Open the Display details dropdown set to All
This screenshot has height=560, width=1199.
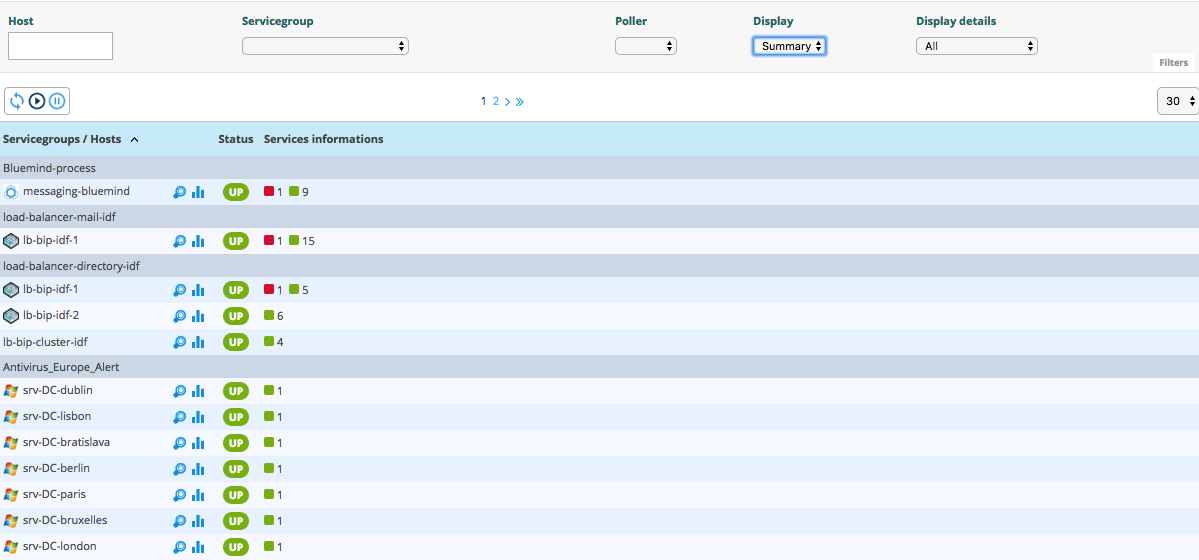[976, 46]
